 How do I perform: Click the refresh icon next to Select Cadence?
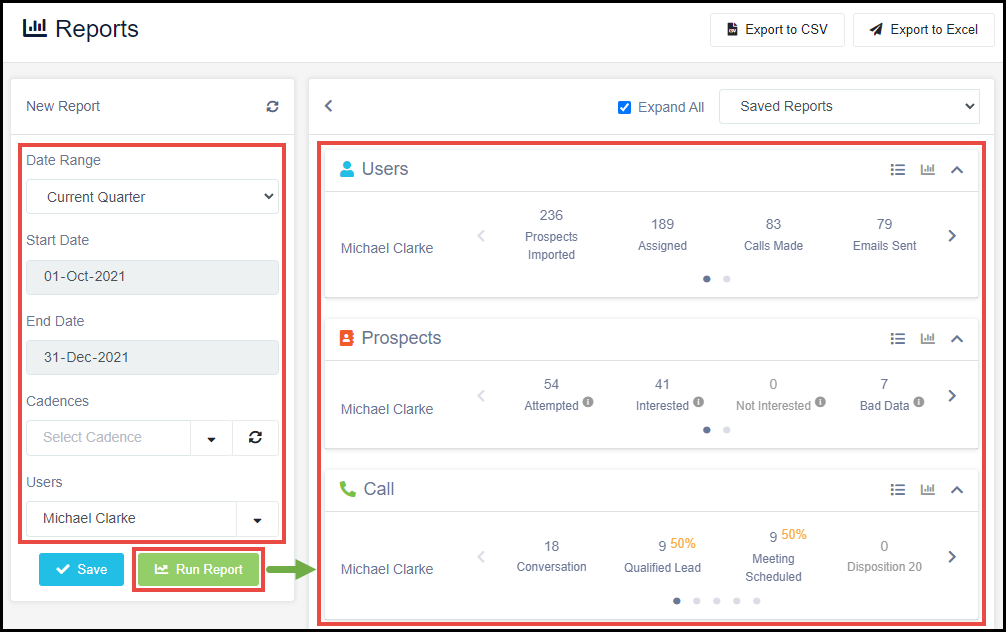(x=255, y=438)
